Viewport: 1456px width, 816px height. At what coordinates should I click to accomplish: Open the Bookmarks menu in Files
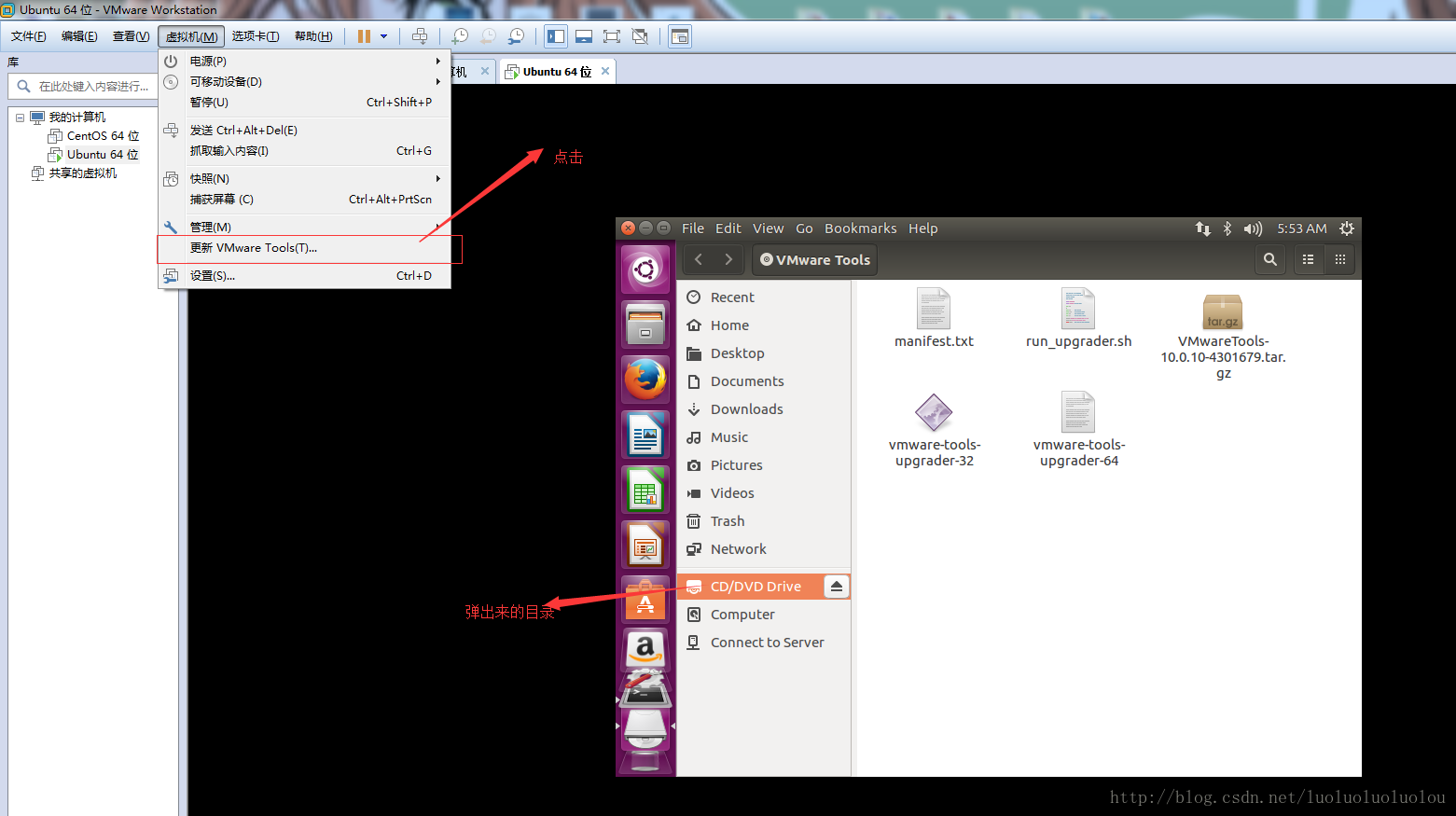[860, 228]
